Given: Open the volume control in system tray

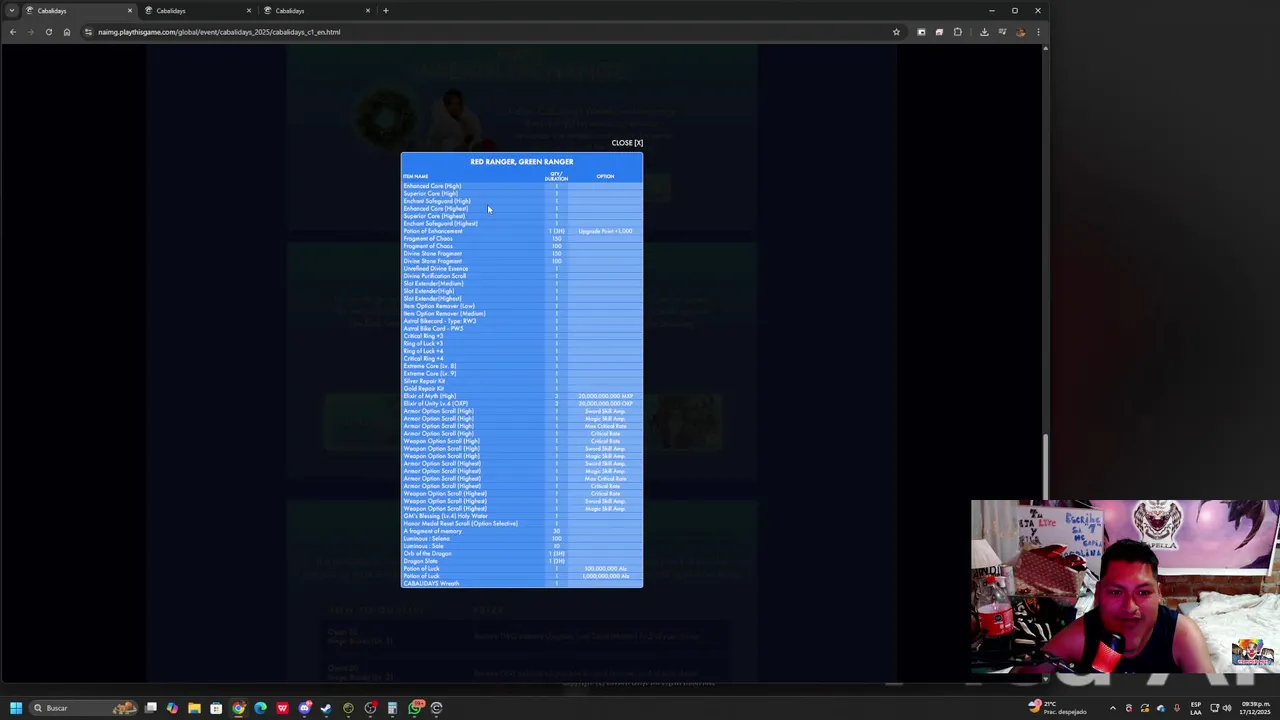Looking at the screenshot, I should [x=1227, y=708].
